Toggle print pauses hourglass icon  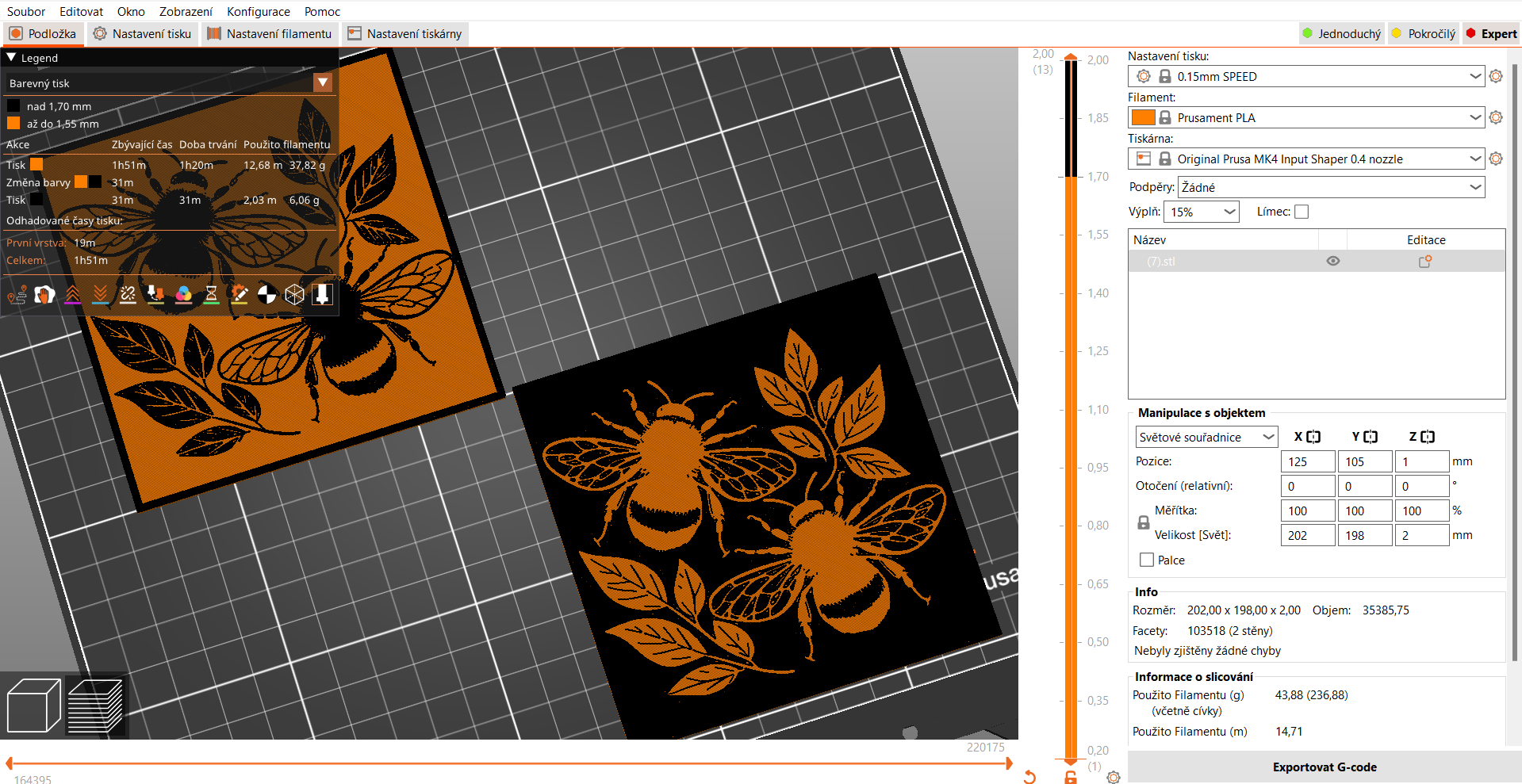pyautogui.click(x=211, y=295)
